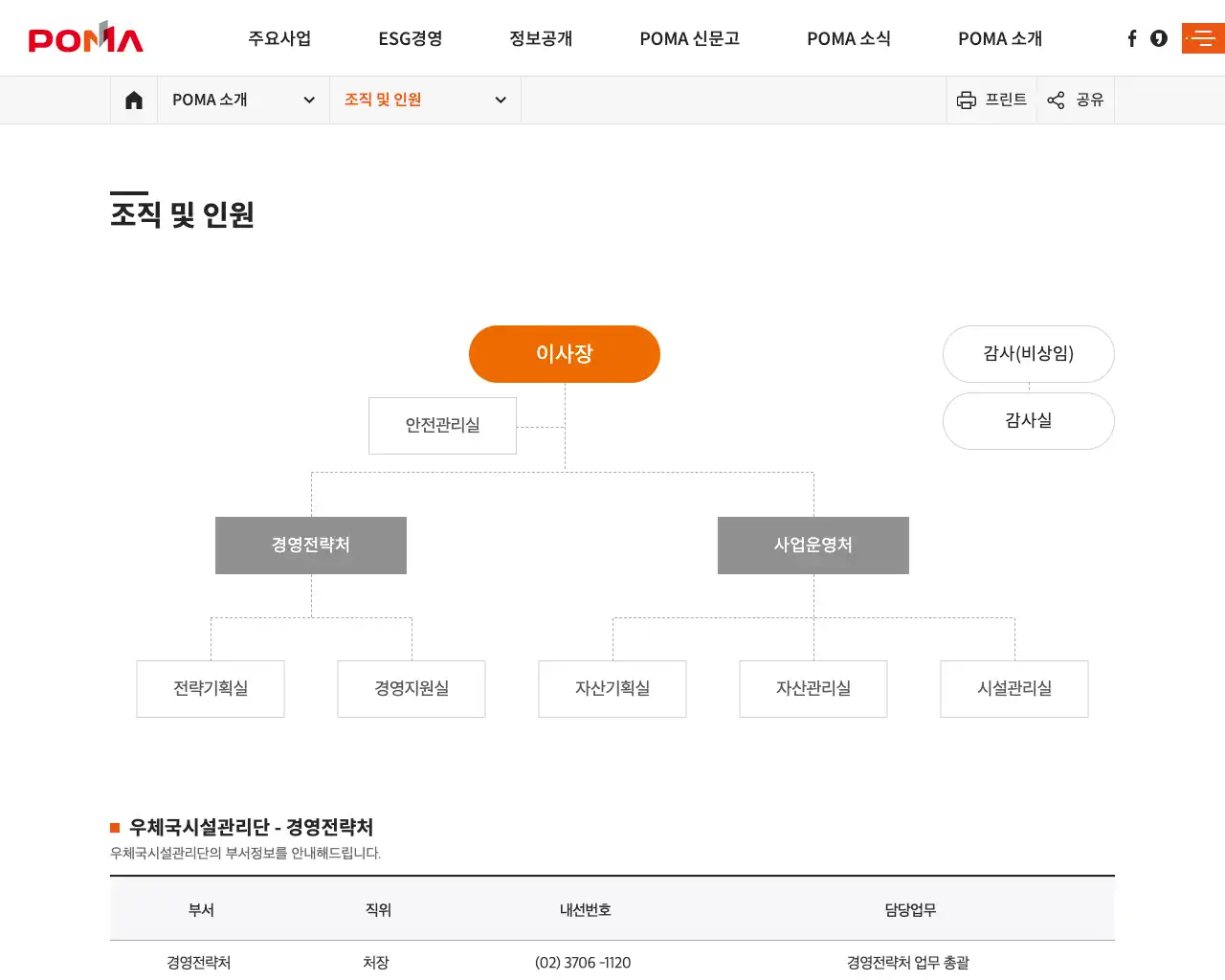
Task: Open the POMA 소개 top menu
Action: pos(1000,38)
